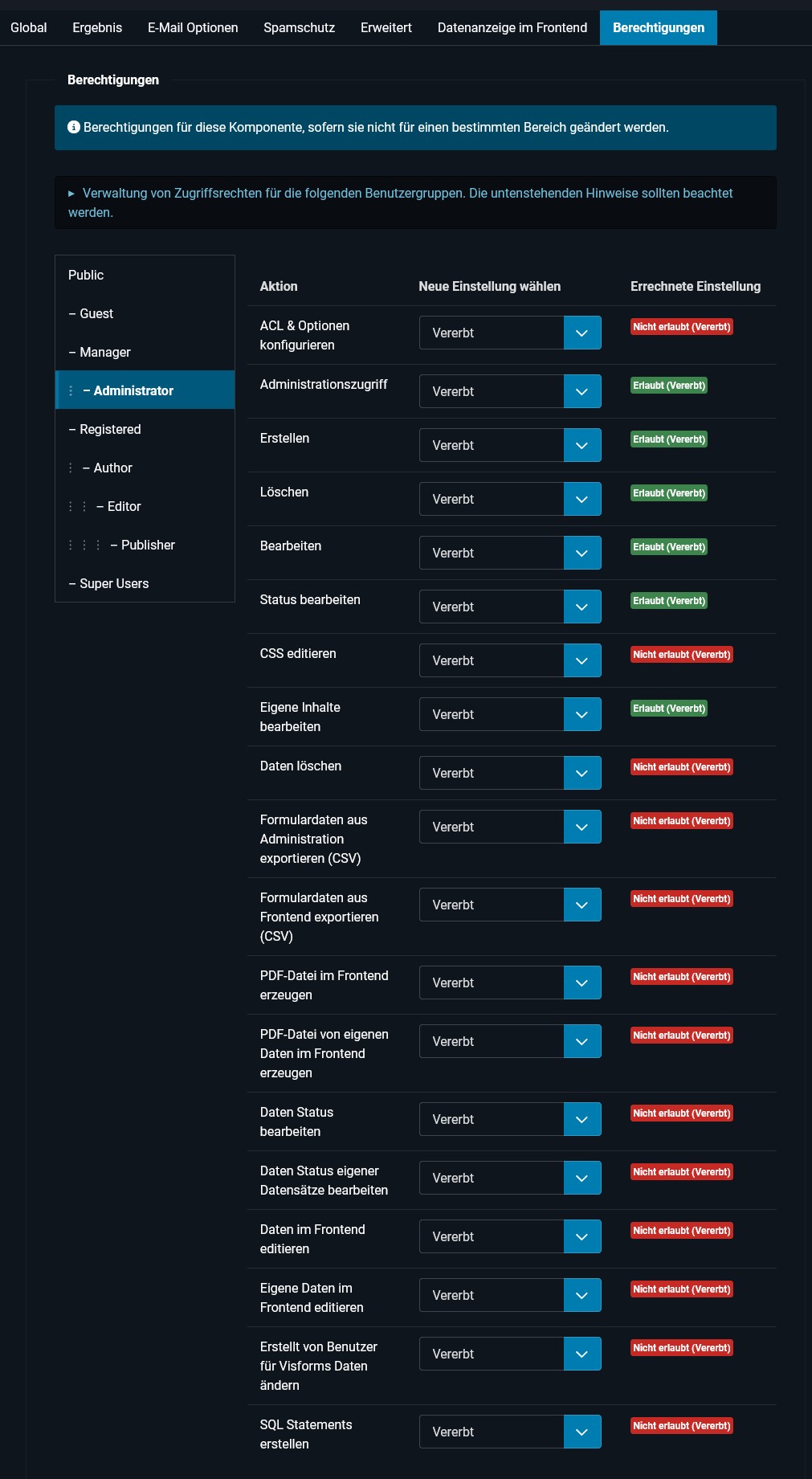Select the Manager group
The width and height of the screenshot is (812, 1479).
coord(105,352)
